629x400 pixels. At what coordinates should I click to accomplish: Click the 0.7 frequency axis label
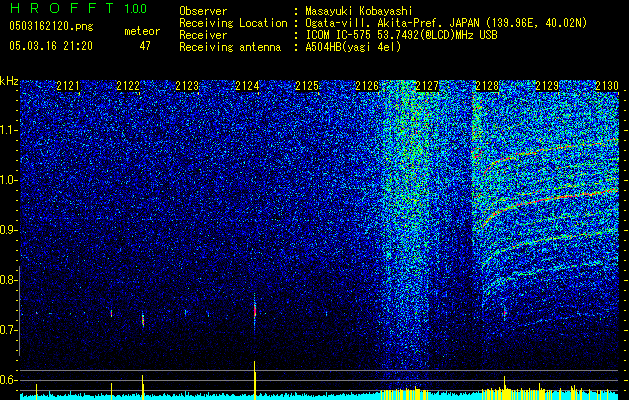[x=9, y=330]
